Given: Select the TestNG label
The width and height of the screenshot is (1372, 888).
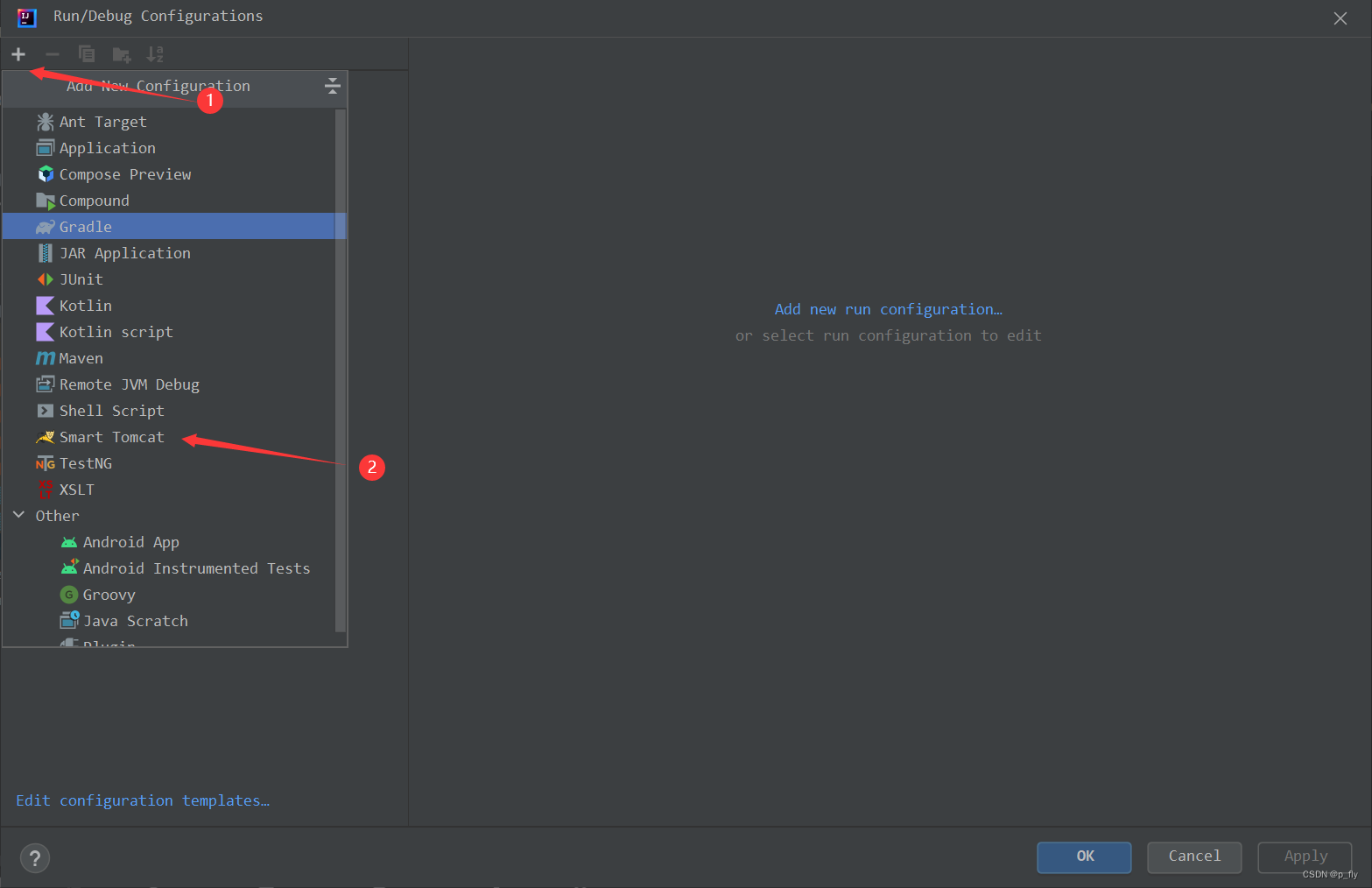Looking at the screenshot, I should pos(86,463).
